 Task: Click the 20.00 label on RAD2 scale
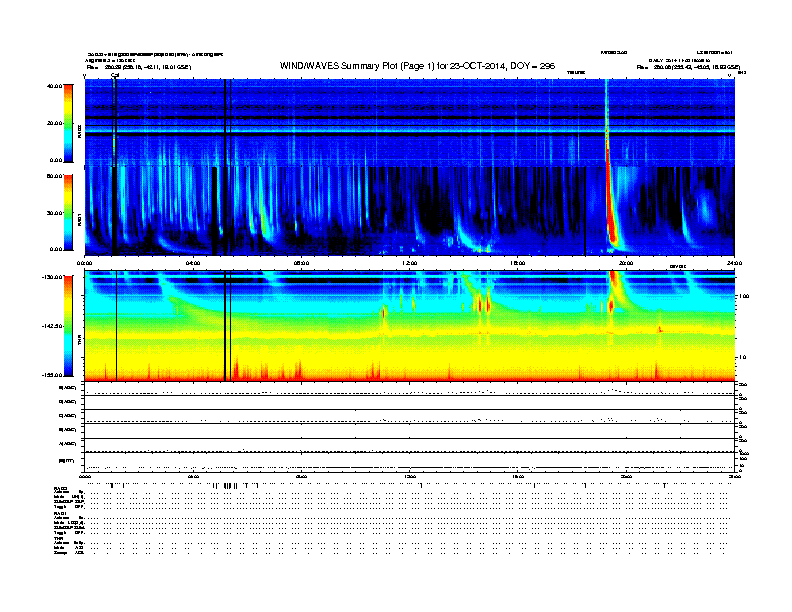(x=54, y=123)
